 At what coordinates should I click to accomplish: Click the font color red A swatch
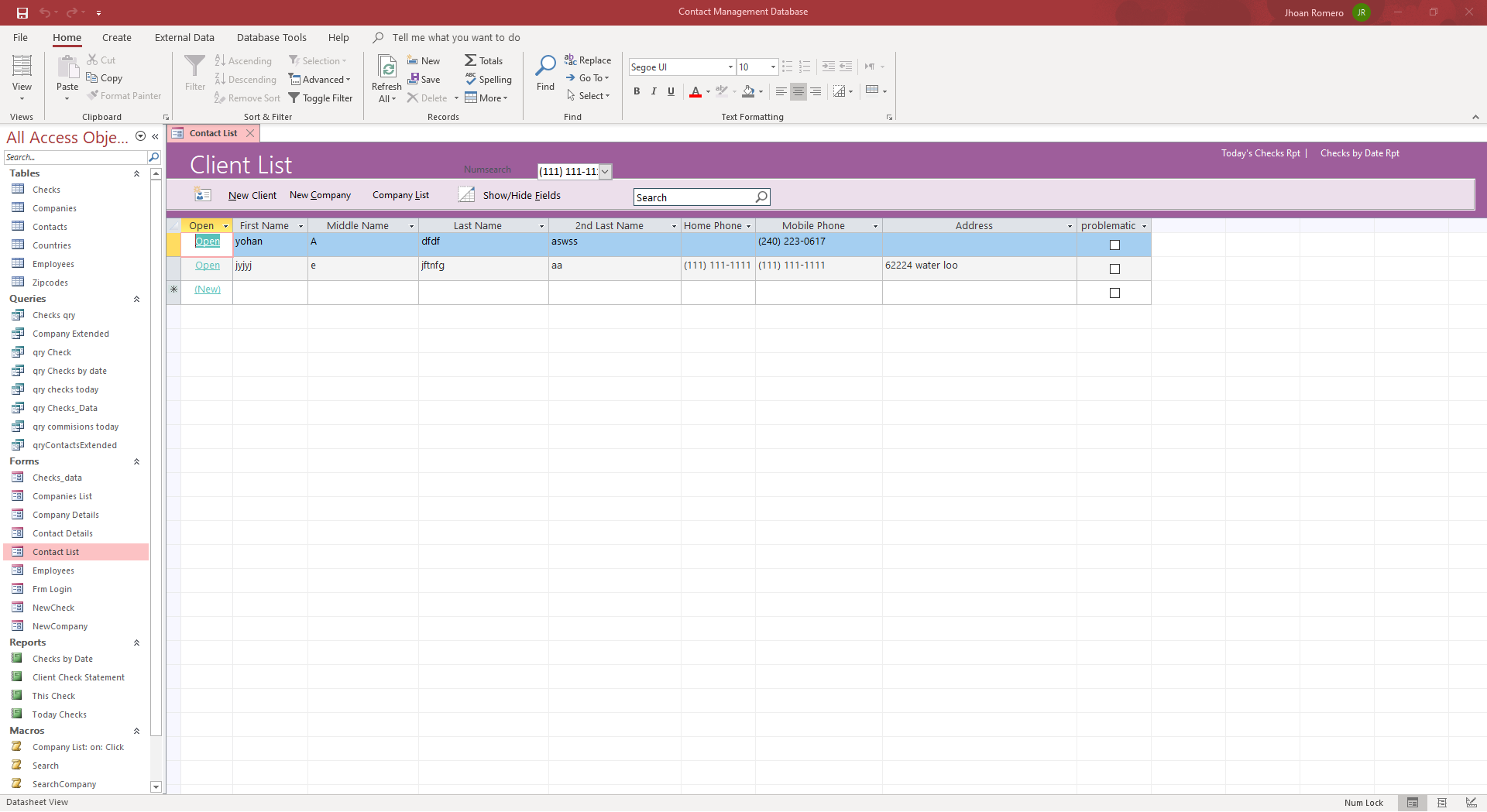[695, 91]
